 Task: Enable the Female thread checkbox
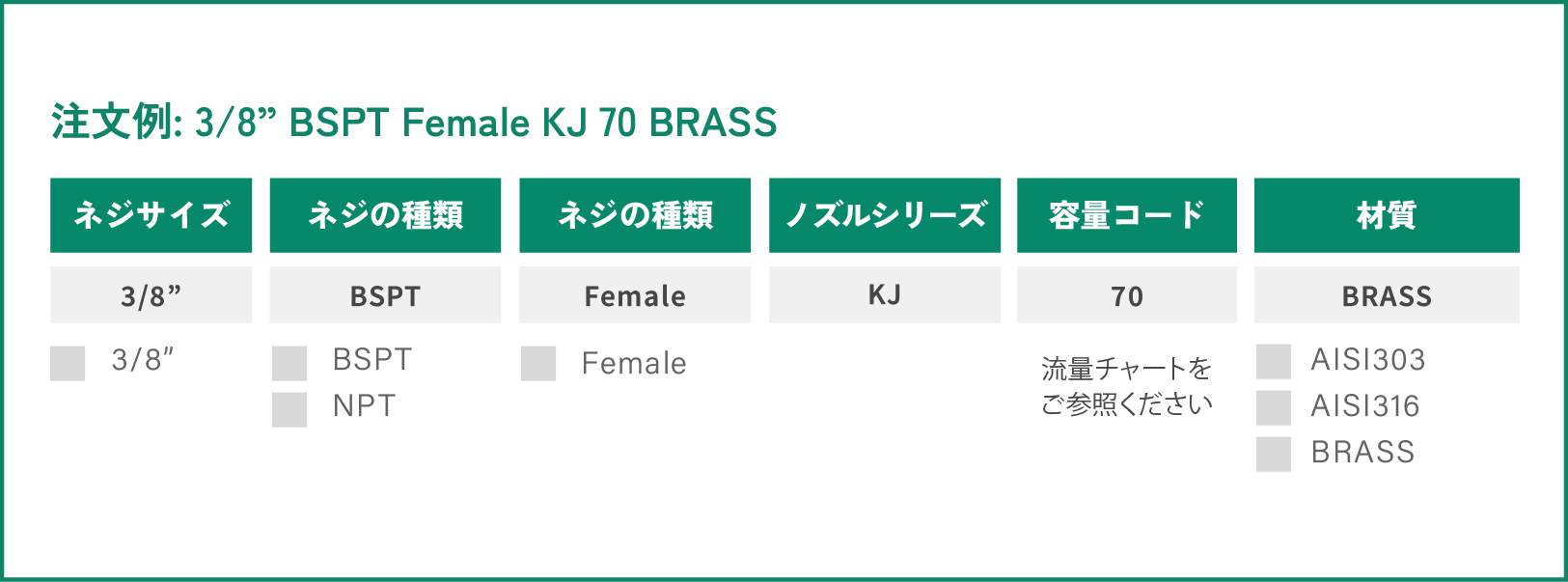click(538, 364)
